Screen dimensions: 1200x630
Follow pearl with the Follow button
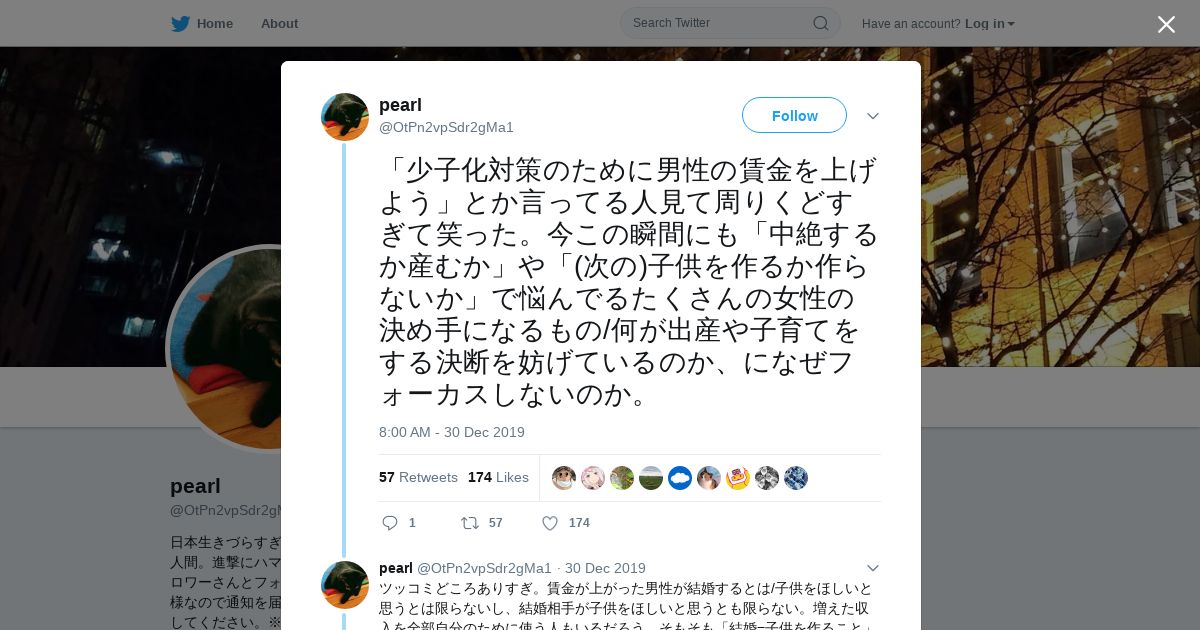794,115
